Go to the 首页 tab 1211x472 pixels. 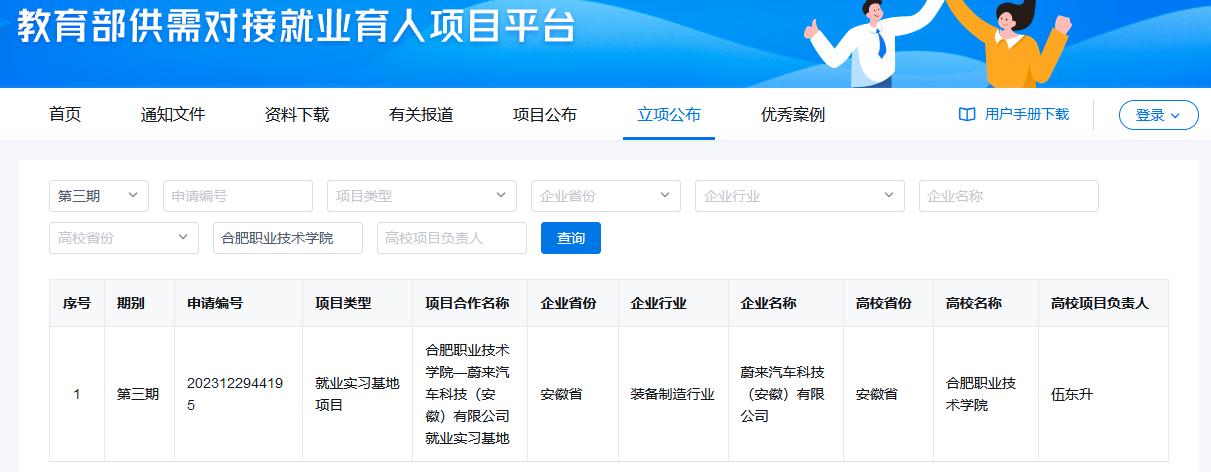(x=65, y=115)
